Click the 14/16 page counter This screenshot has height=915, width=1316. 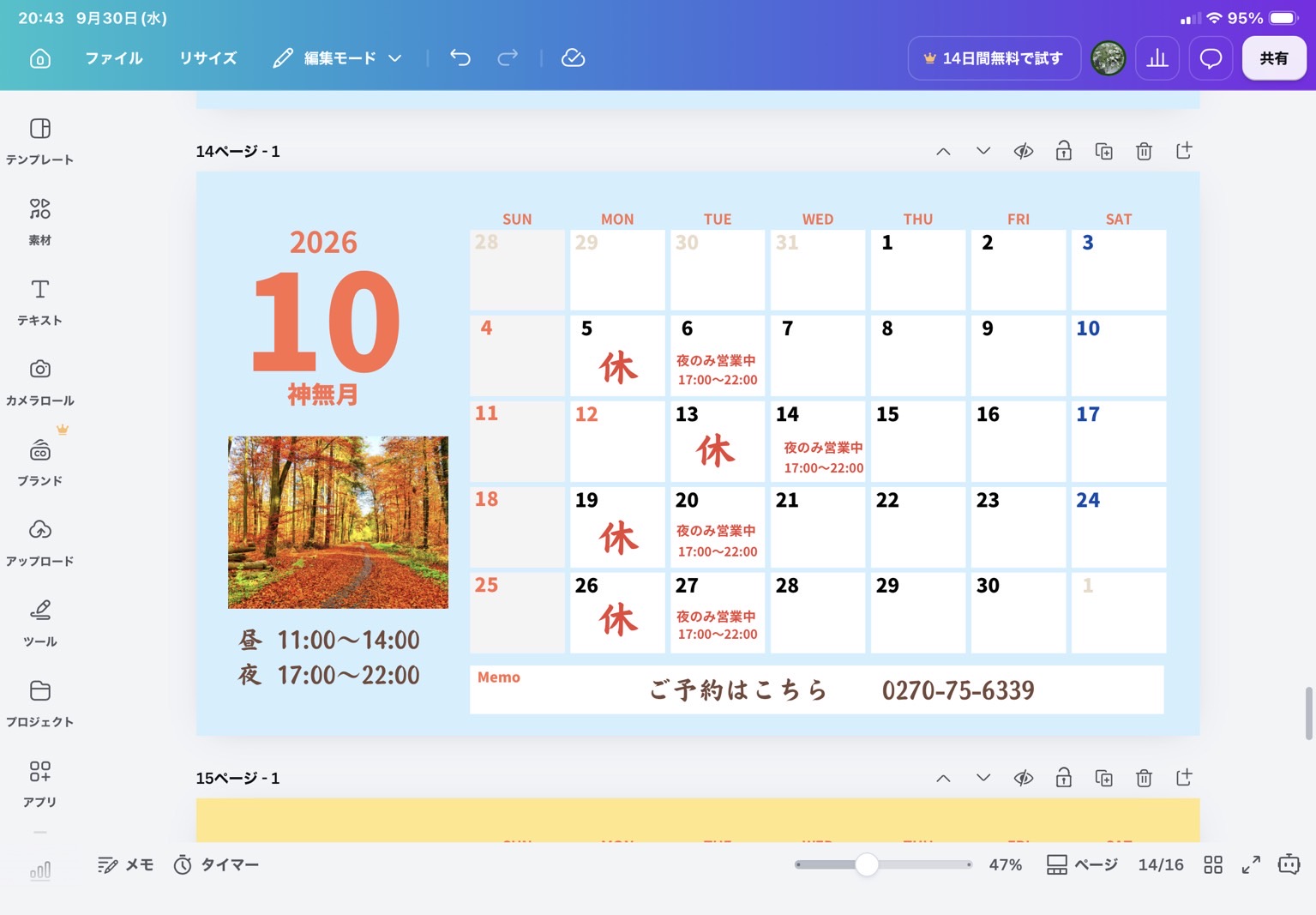1161,864
